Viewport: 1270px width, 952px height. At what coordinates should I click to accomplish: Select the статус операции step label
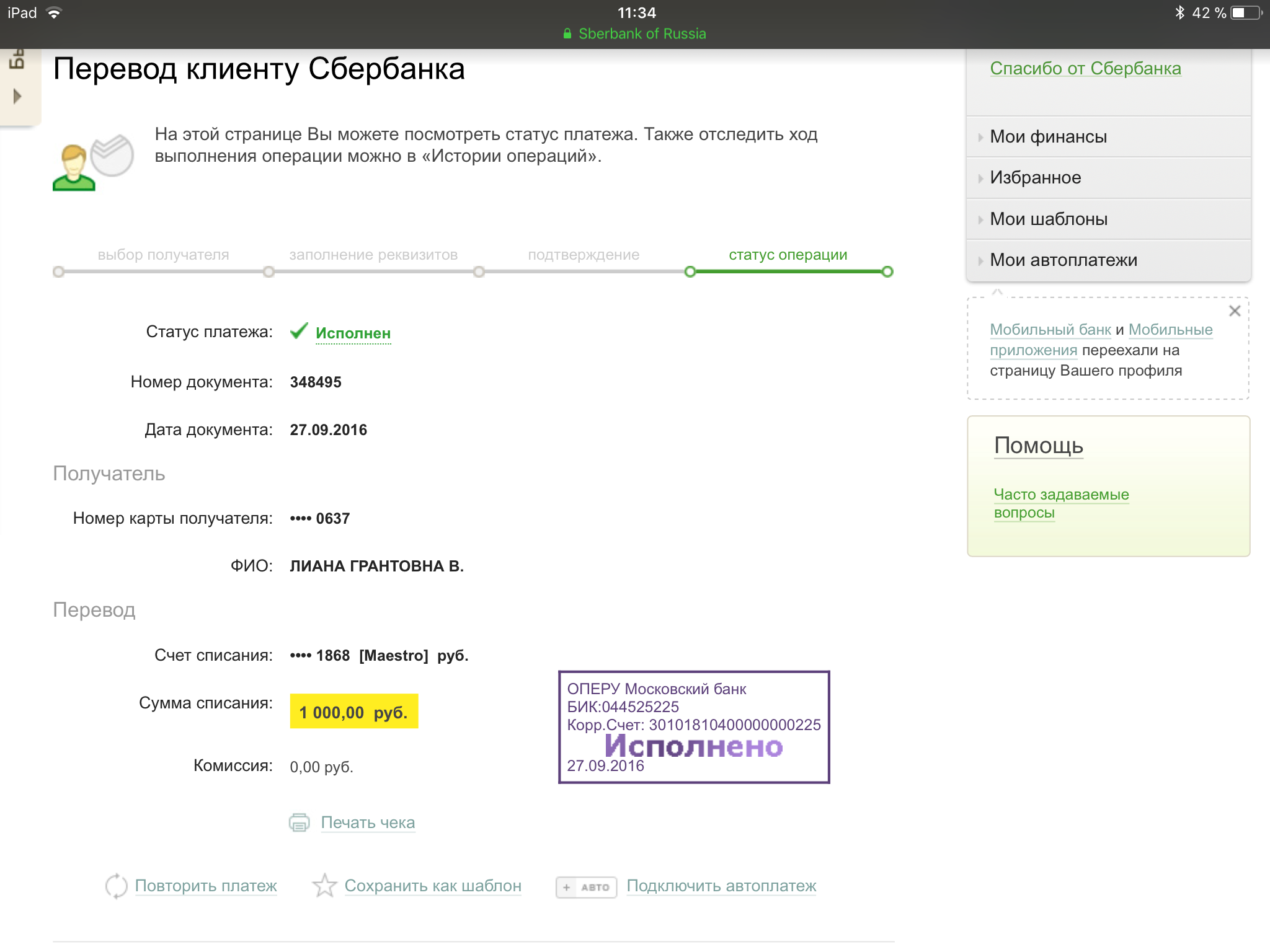click(x=788, y=255)
